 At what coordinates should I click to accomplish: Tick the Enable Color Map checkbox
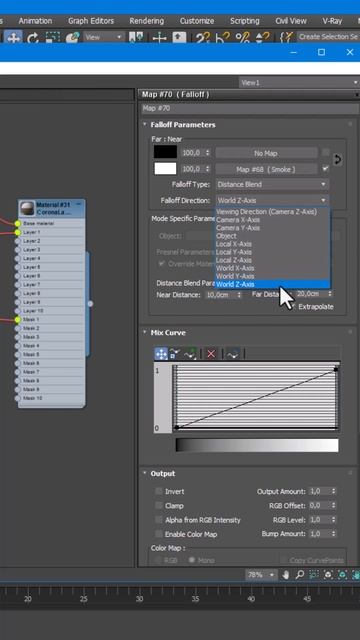point(158,533)
